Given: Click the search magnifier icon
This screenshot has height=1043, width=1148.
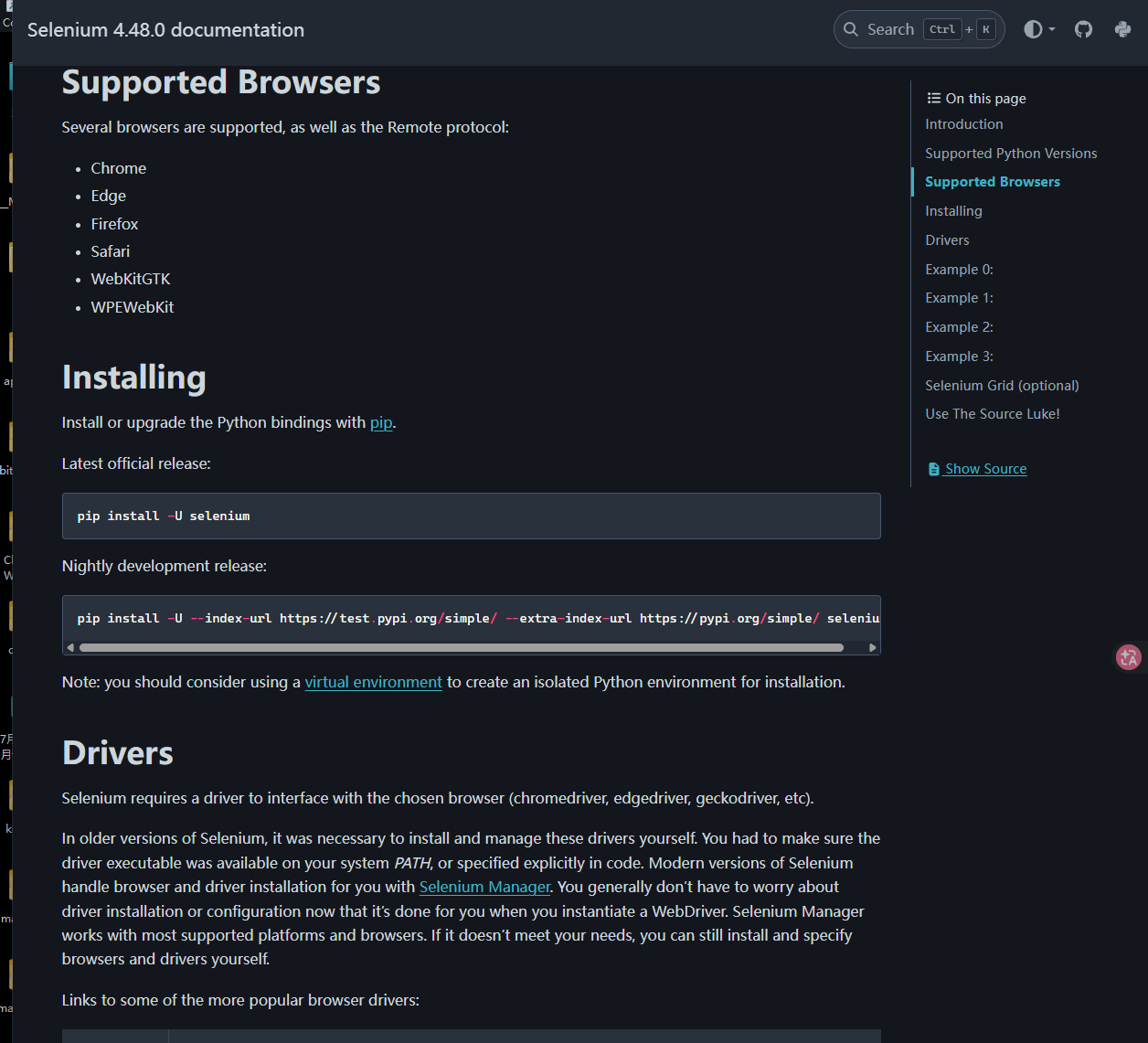Looking at the screenshot, I should click(851, 29).
